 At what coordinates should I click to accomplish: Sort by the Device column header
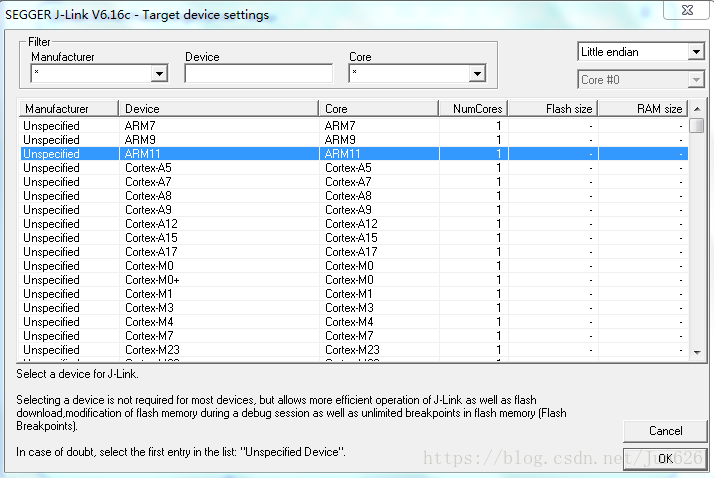pyautogui.click(x=218, y=109)
